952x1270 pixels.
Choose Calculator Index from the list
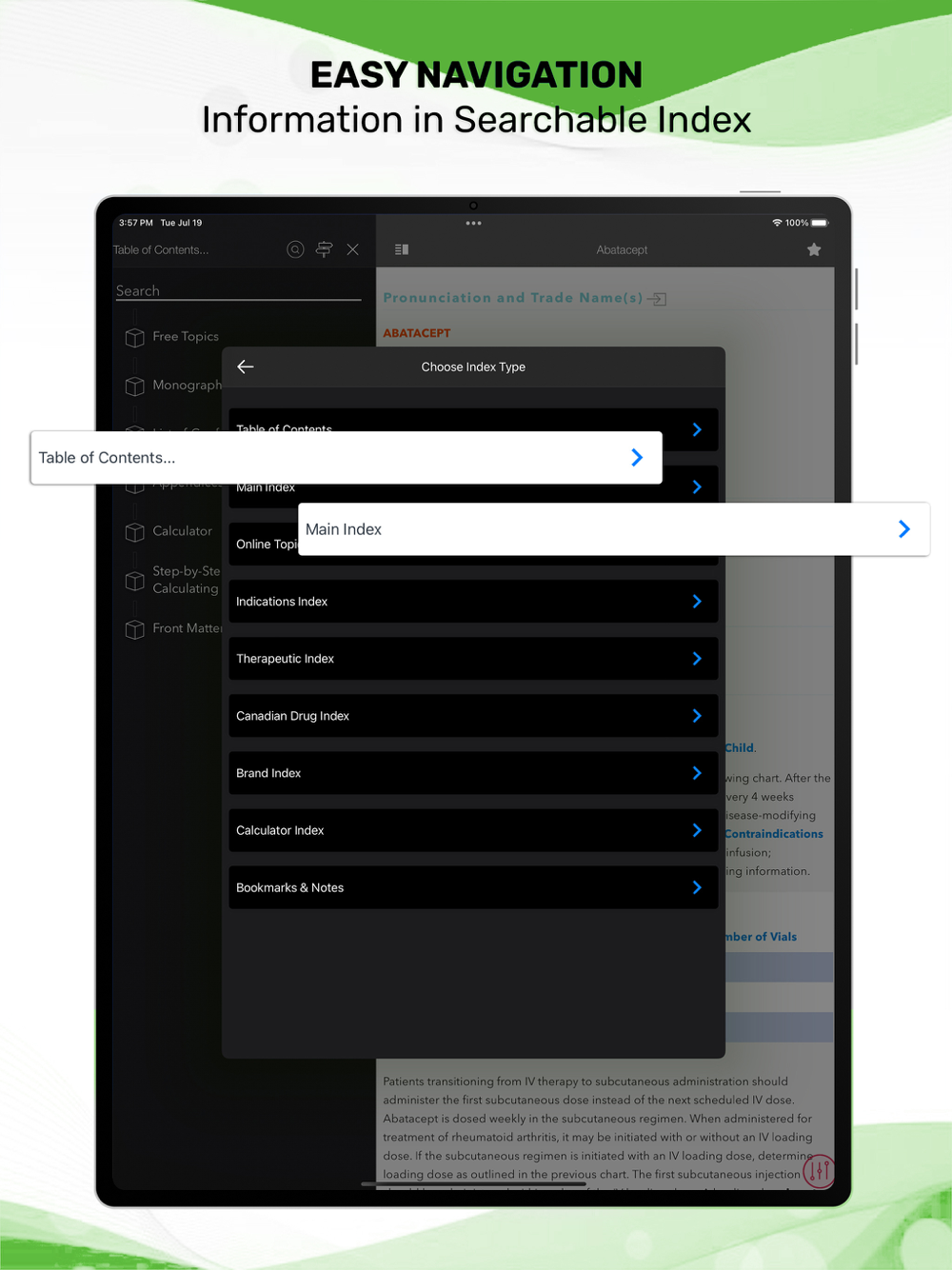click(x=473, y=830)
